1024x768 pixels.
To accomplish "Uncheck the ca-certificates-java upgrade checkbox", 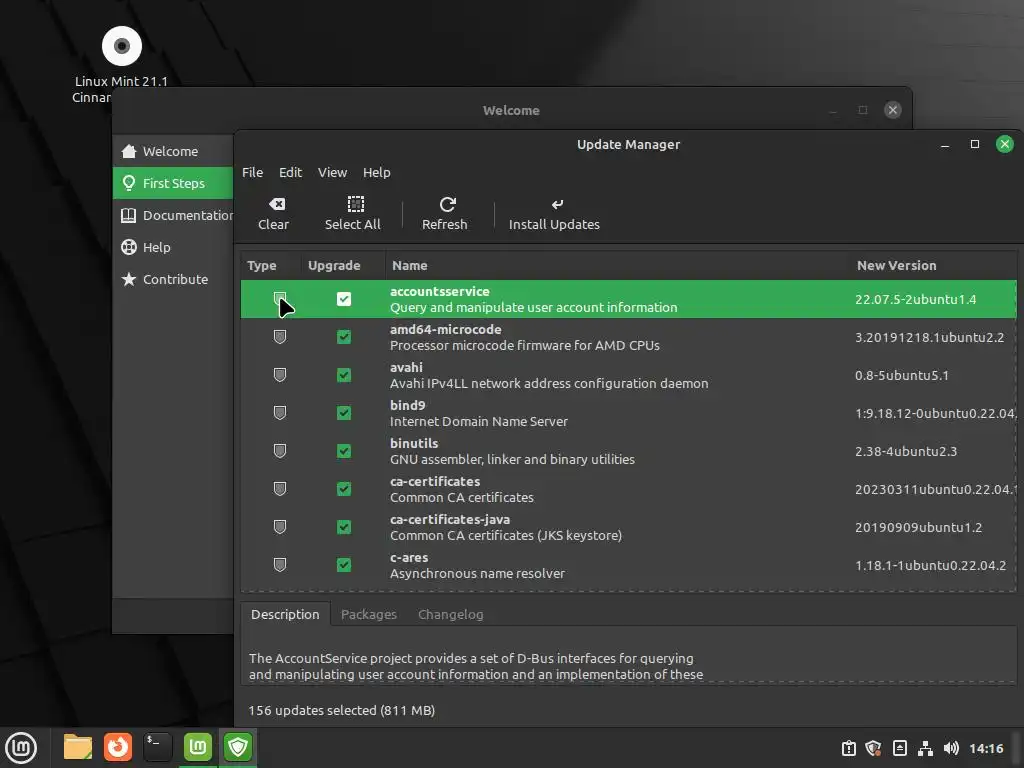I will [x=344, y=527].
